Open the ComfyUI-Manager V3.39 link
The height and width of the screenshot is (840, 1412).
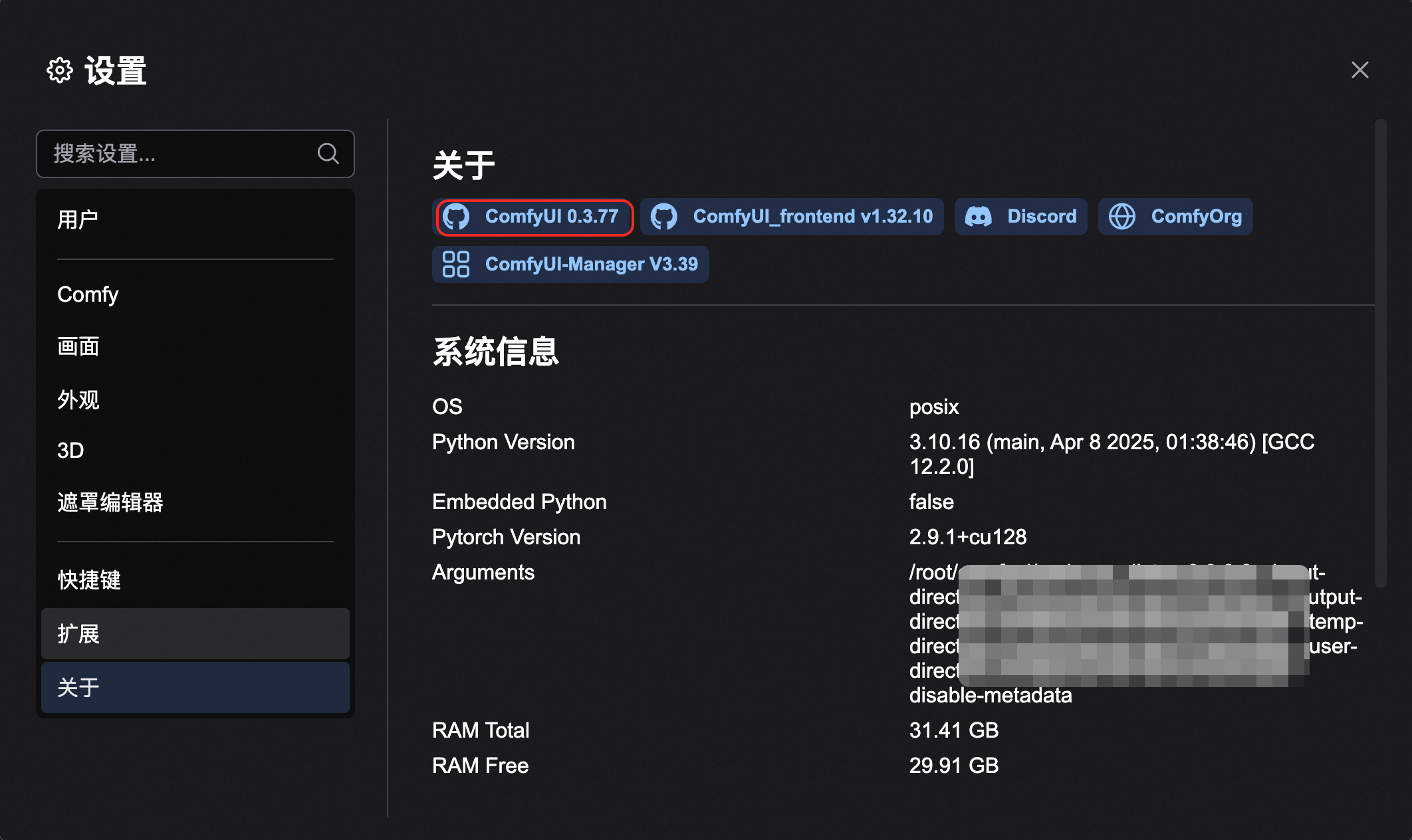tap(590, 264)
